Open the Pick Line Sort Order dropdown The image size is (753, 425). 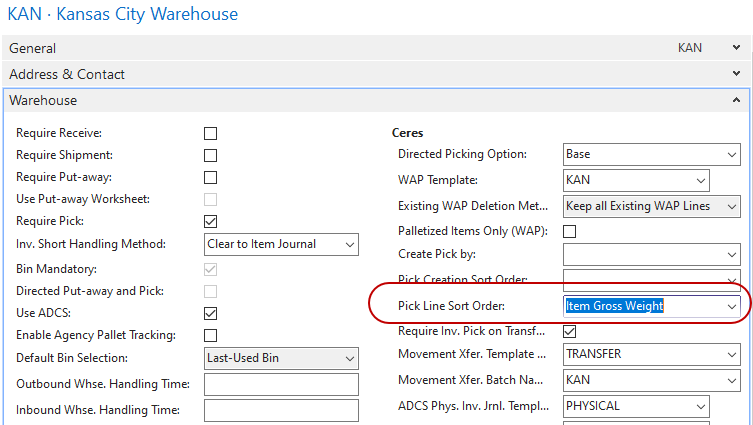pyautogui.click(x=732, y=305)
